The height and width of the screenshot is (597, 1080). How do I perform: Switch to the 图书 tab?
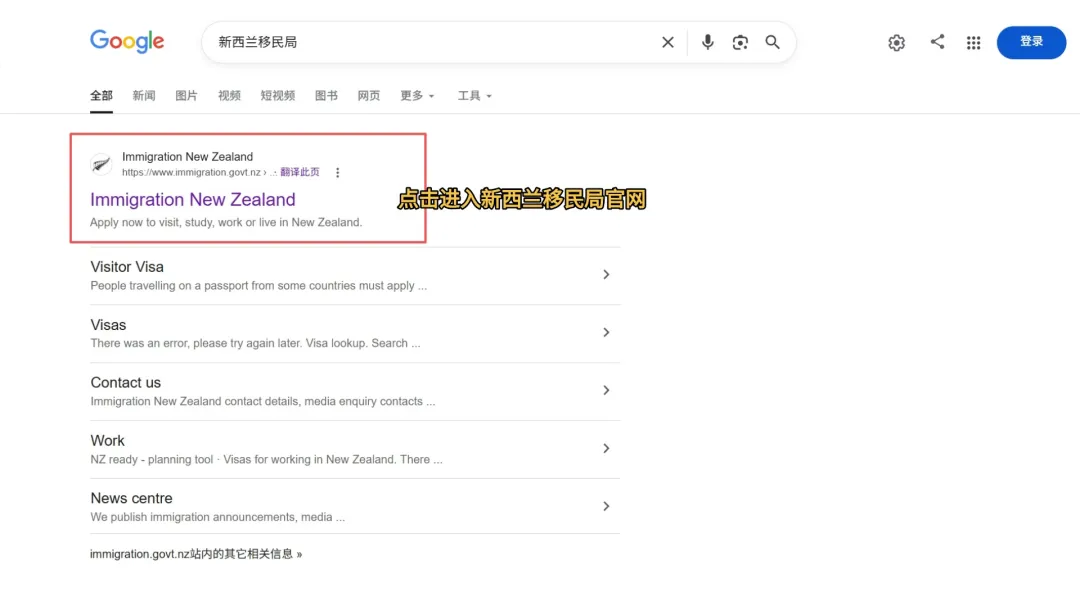(x=326, y=96)
